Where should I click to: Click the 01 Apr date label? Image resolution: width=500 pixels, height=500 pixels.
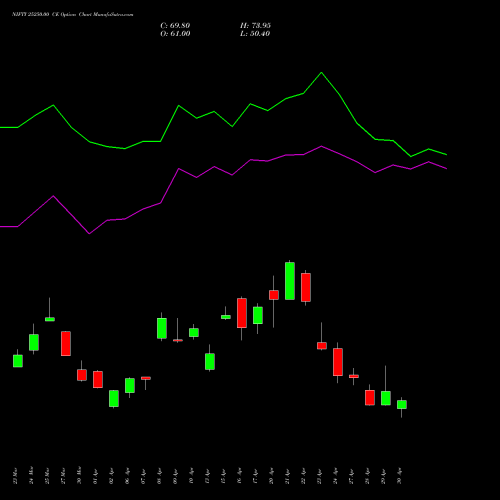[x=95, y=476]
